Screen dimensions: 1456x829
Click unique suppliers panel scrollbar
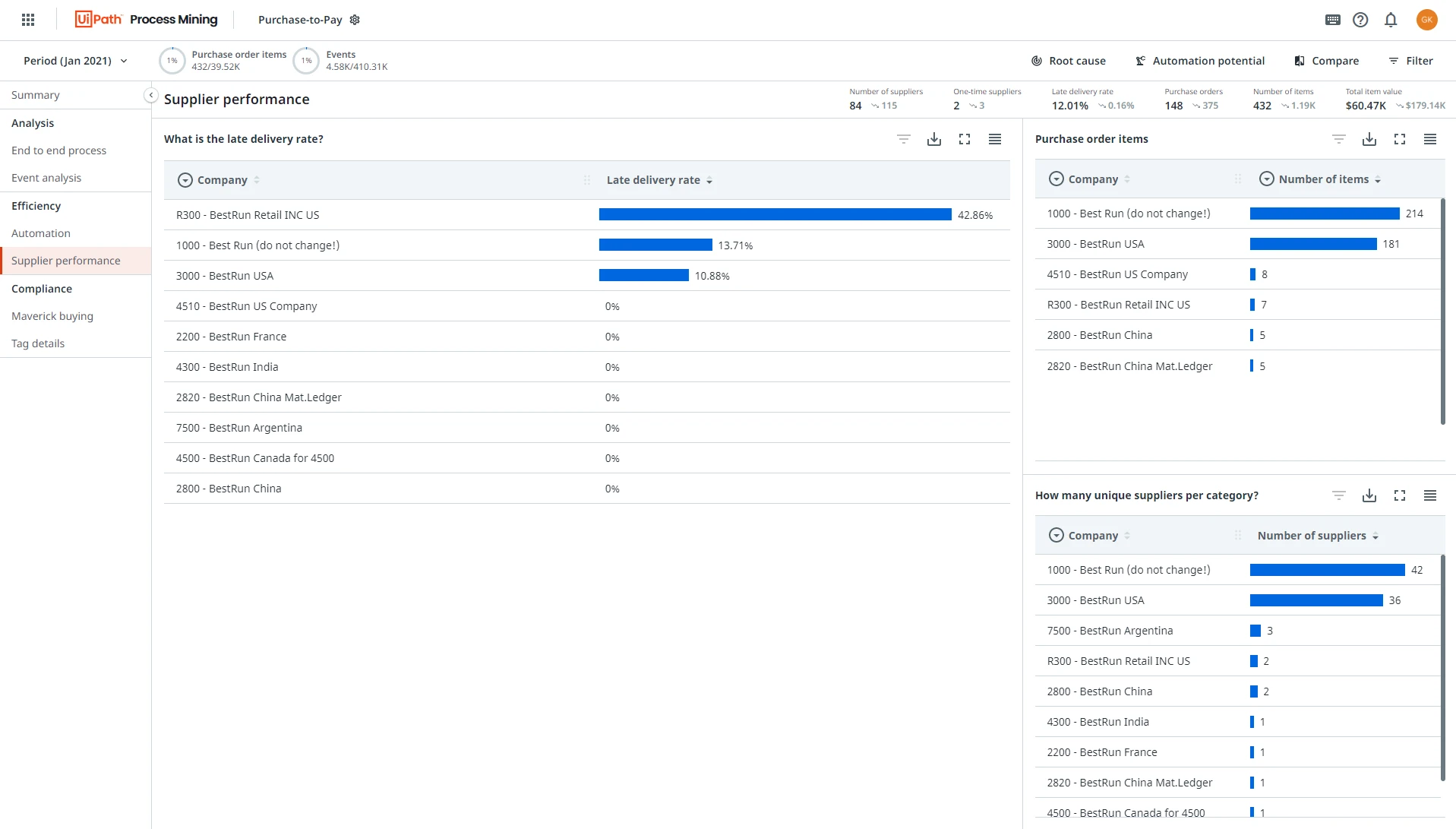coord(1442,668)
